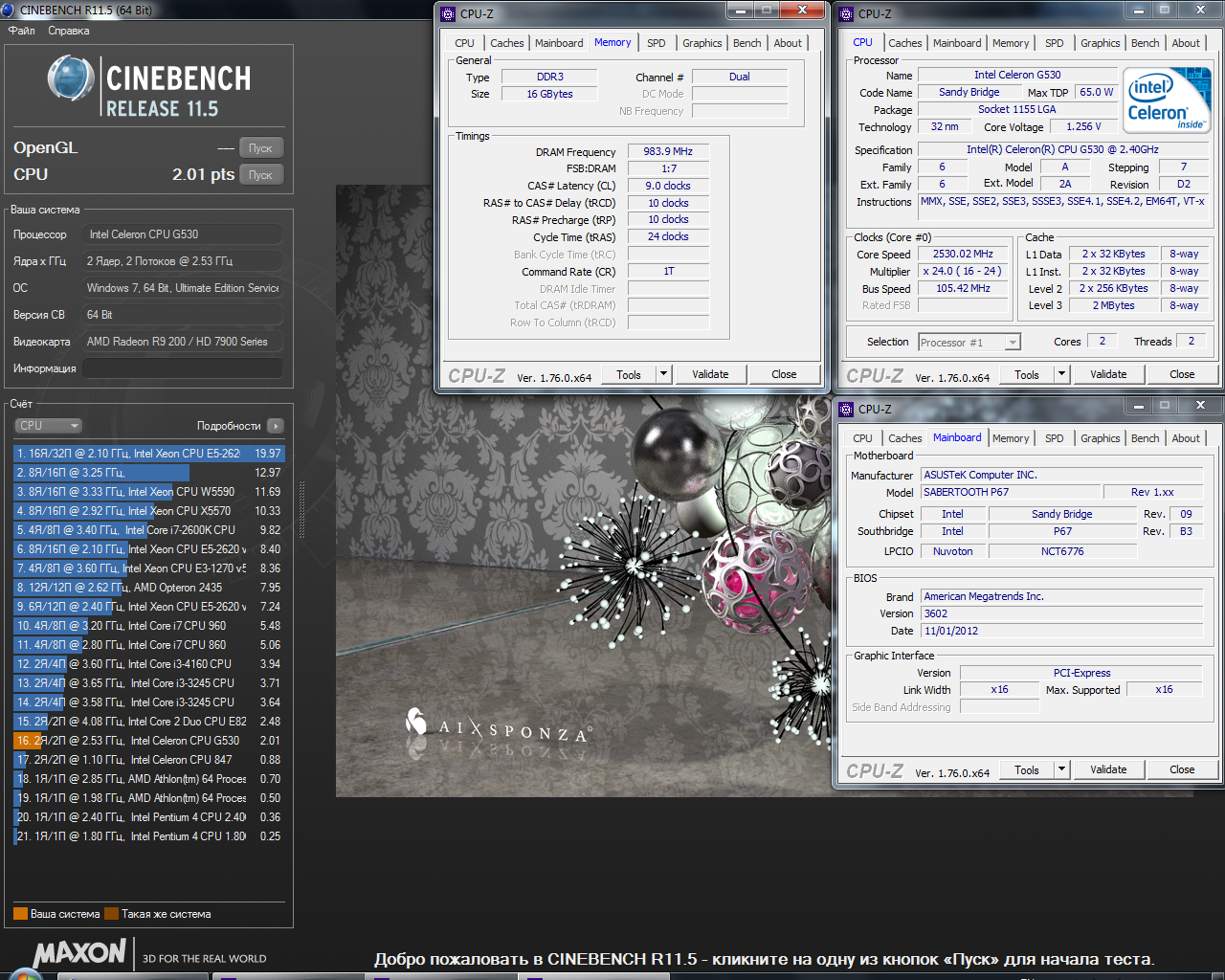Switch to CPU tab in Memory CPU-Z window
Image resolution: width=1225 pixels, height=980 pixels.
464,43
